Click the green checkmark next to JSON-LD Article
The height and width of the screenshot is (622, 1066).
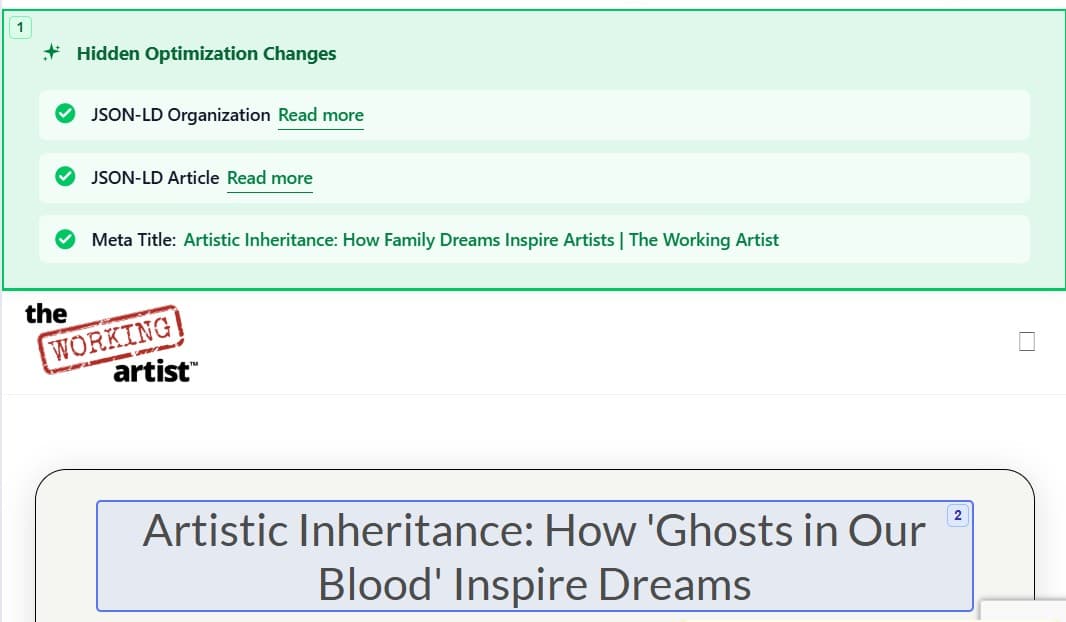(x=65, y=176)
